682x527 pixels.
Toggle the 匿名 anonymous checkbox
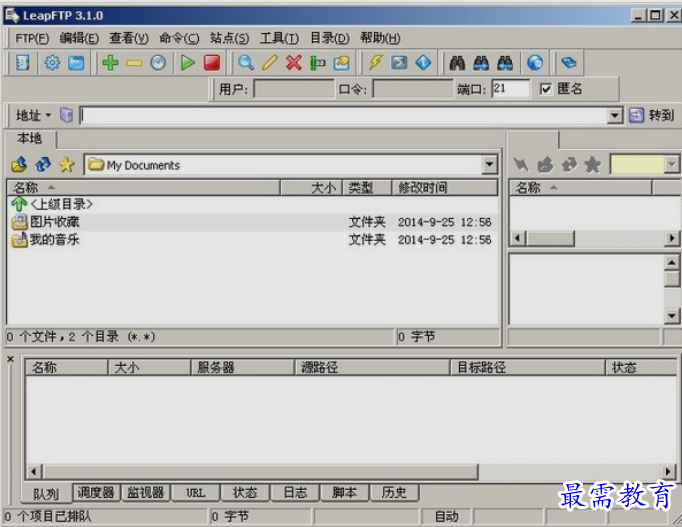545,89
